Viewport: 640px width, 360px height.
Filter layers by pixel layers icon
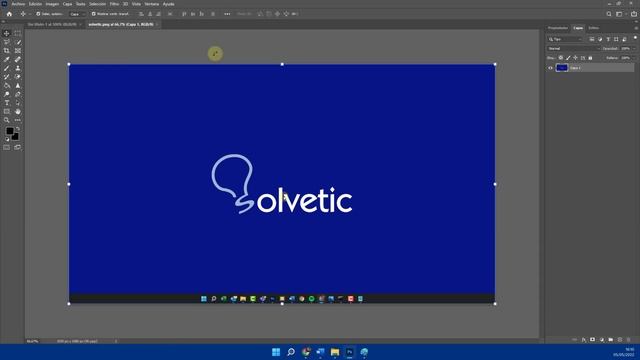pyautogui.click(x=591, y=39)
